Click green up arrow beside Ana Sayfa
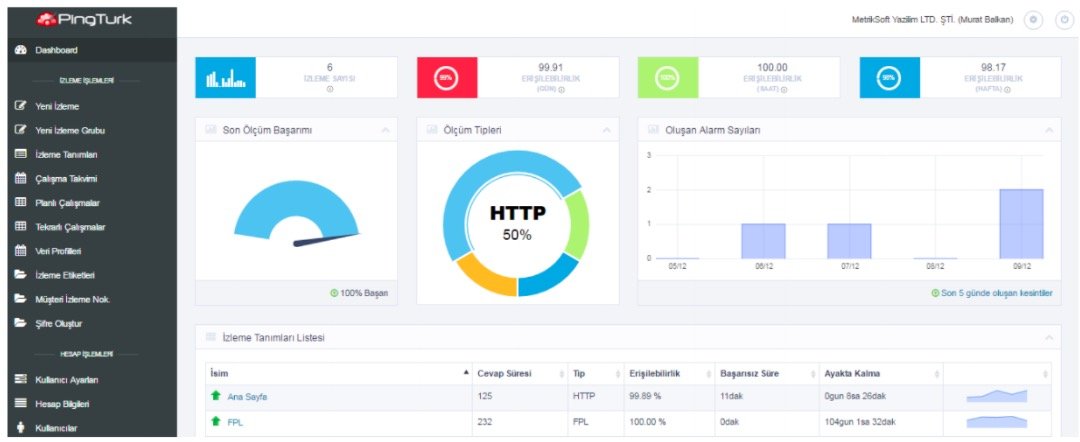The width and height of the screenshot is (1080, 442). (216, 397)
